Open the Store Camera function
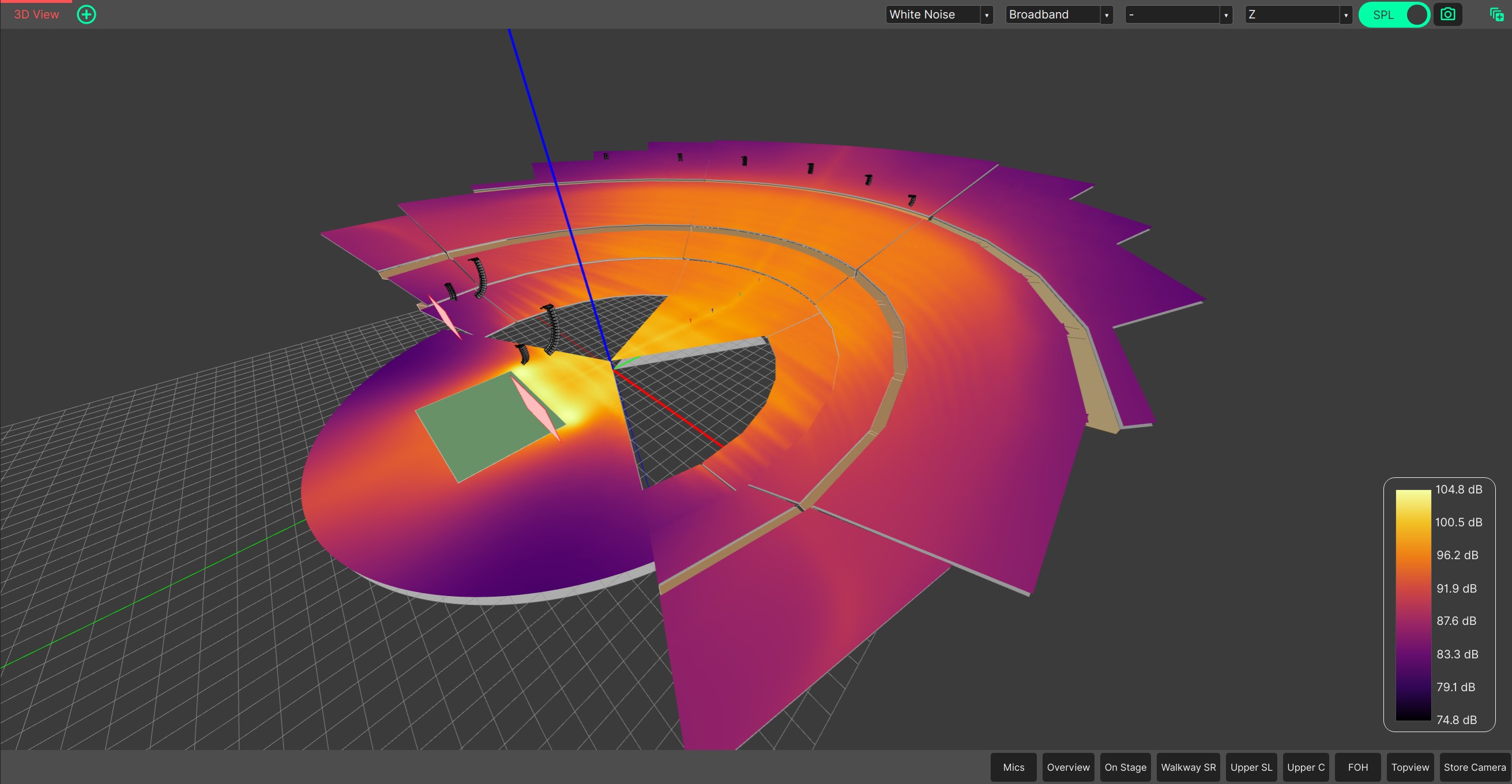The height and width of the screenshot is (784, 1512). point(1475,767)
